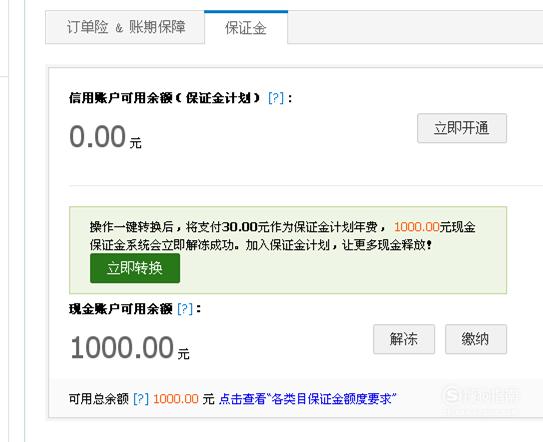Click the 信用账户可用余额（保证金计划）heading
The height and width of the screenshot is (442, 543).
click(x=164, y=98)
